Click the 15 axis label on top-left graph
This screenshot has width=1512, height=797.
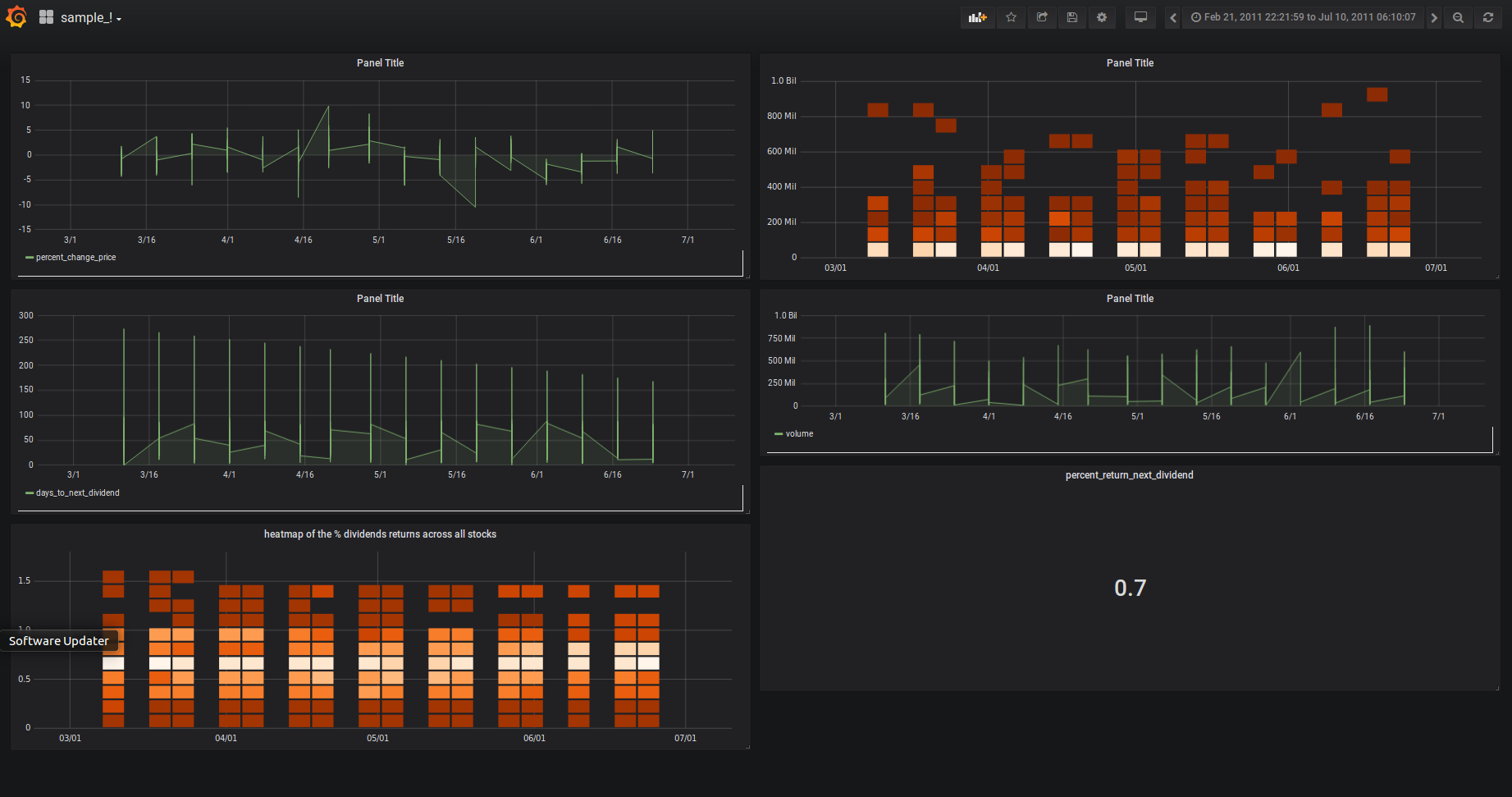coord(25,80)
